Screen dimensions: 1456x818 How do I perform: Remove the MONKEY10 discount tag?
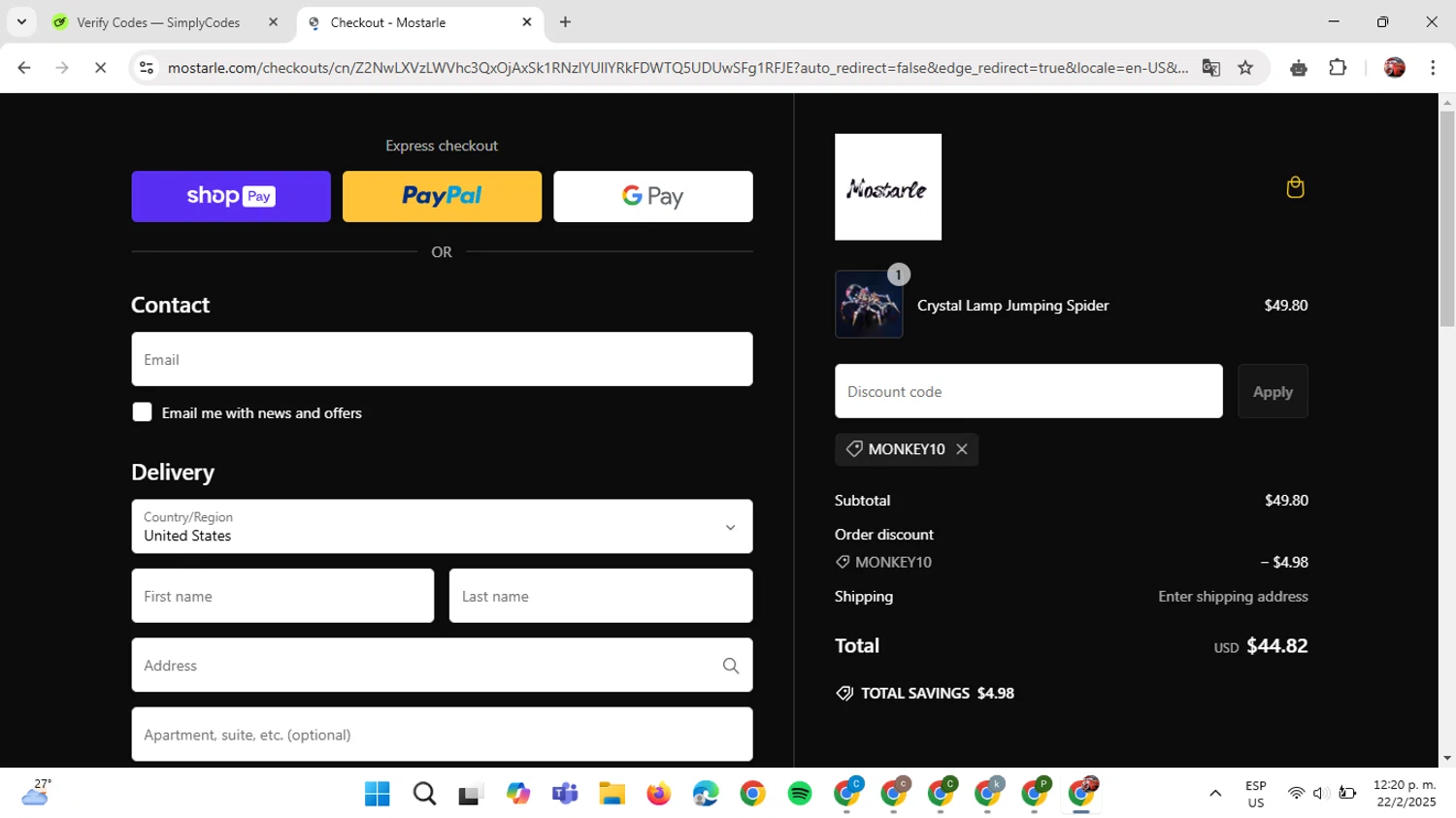point(962,449)
